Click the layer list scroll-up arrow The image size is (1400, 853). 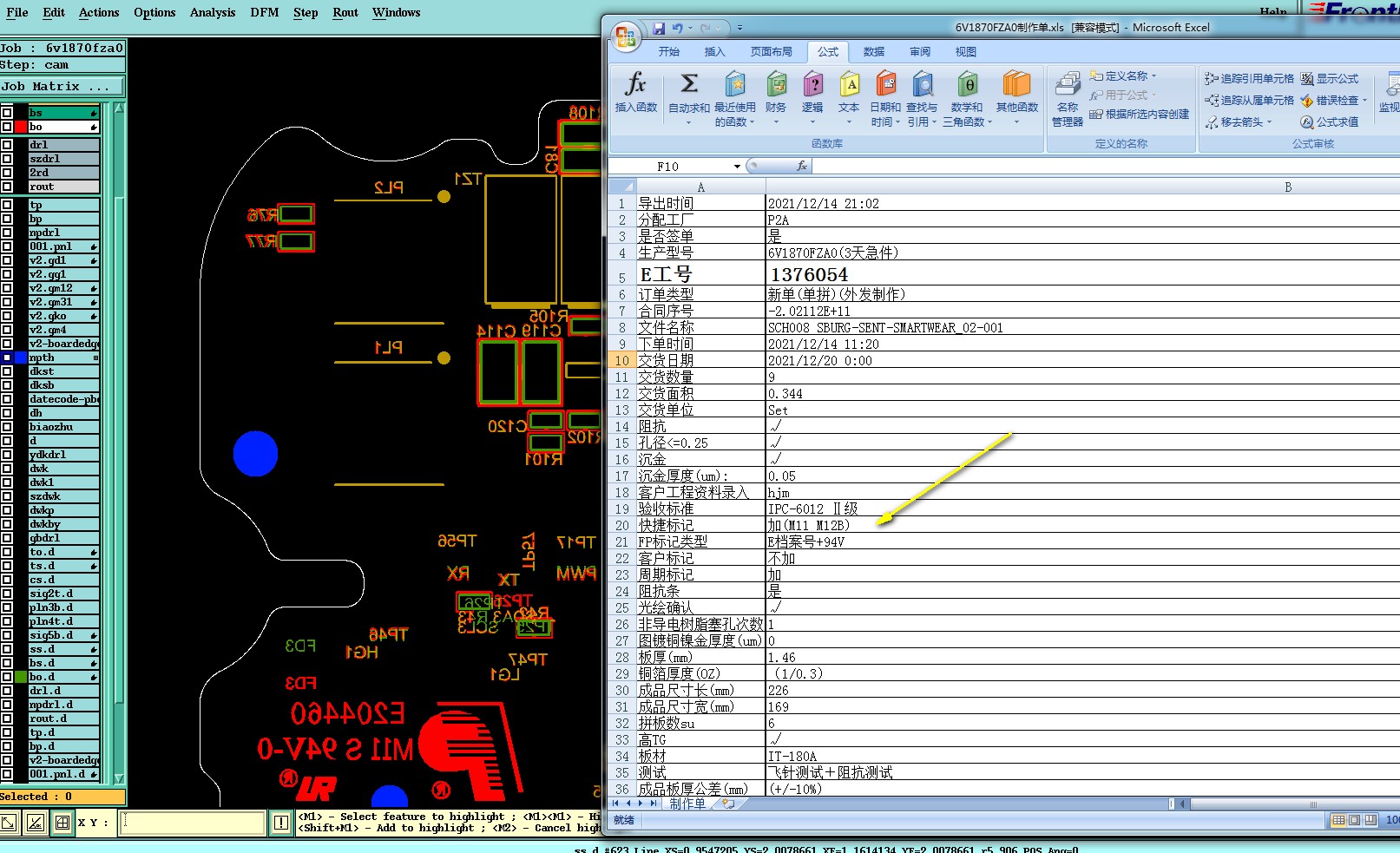[x=119, y=109]
